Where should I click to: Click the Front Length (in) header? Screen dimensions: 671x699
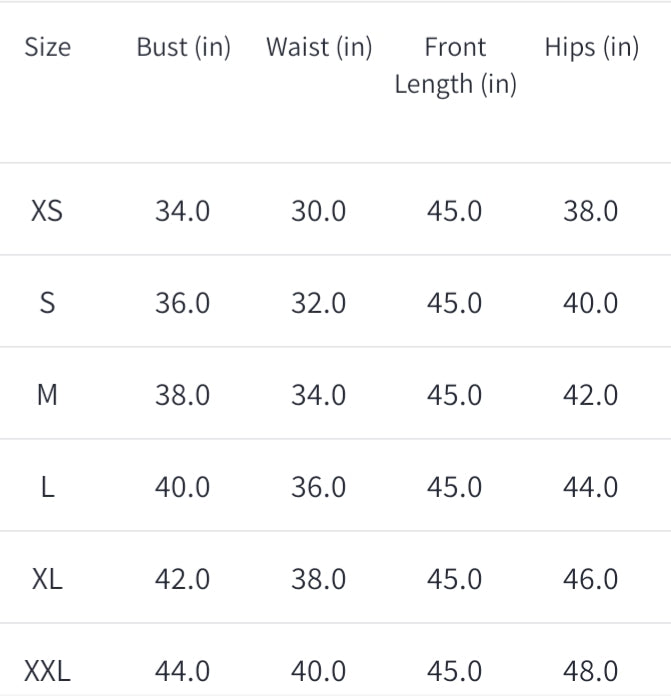click(x=455, y=65)
